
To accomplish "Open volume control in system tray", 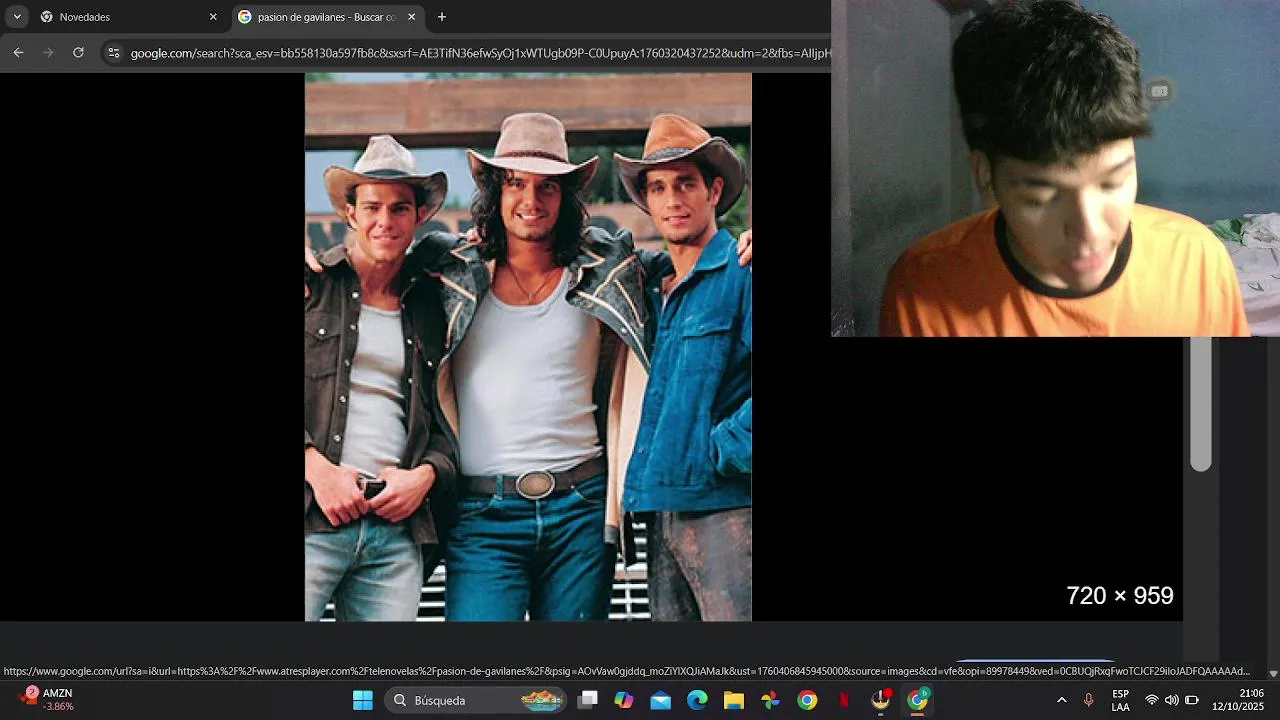I will 1171,700.
